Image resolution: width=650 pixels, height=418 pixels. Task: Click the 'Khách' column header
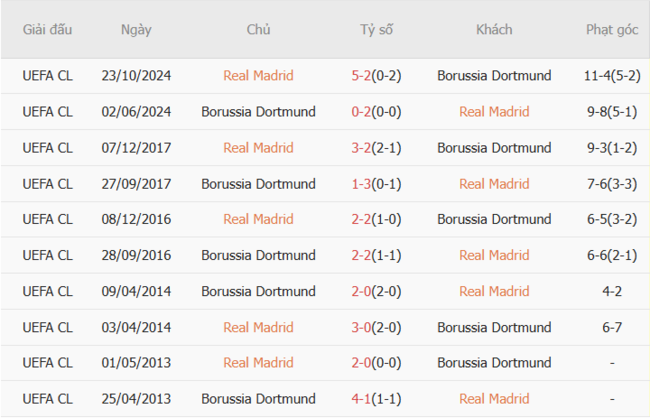494,30
